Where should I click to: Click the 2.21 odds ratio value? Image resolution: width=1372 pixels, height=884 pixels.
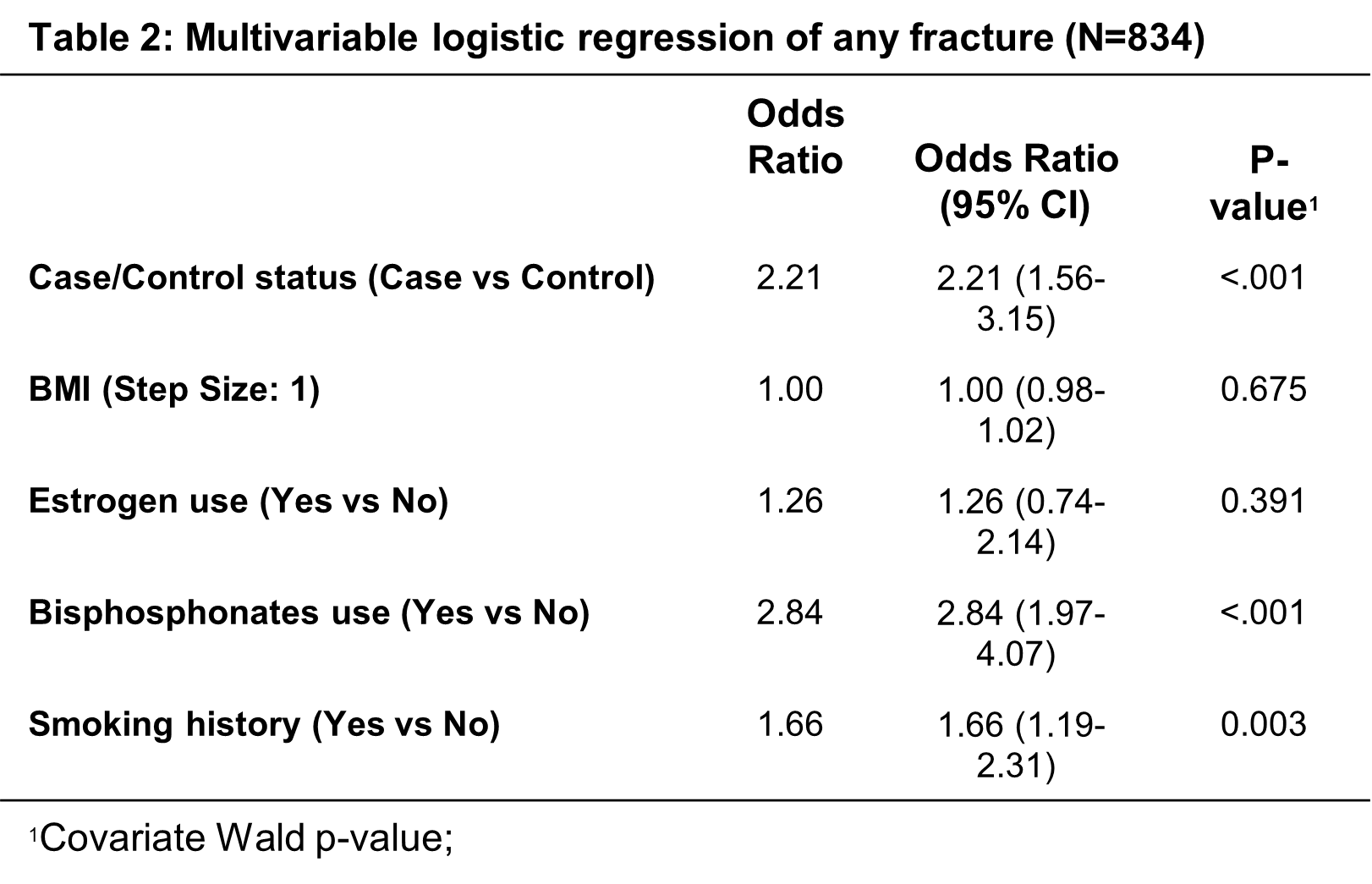(x=789, y=278)
